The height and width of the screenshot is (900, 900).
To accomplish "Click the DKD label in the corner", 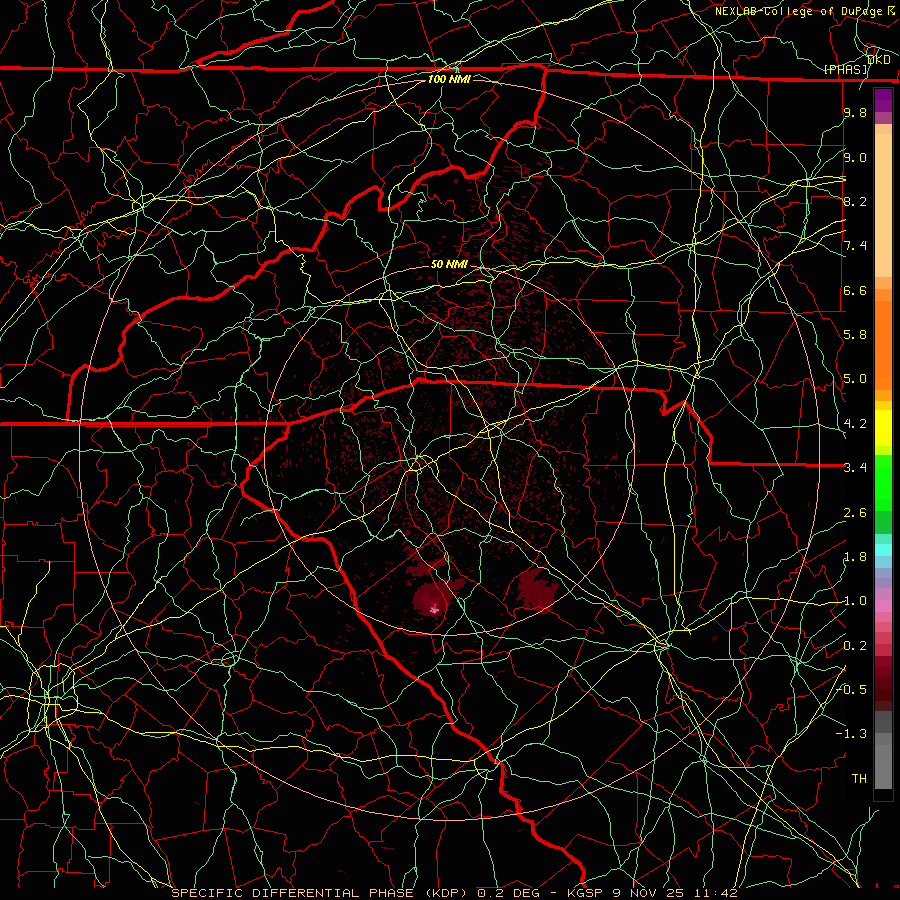I will pos(879,59).
